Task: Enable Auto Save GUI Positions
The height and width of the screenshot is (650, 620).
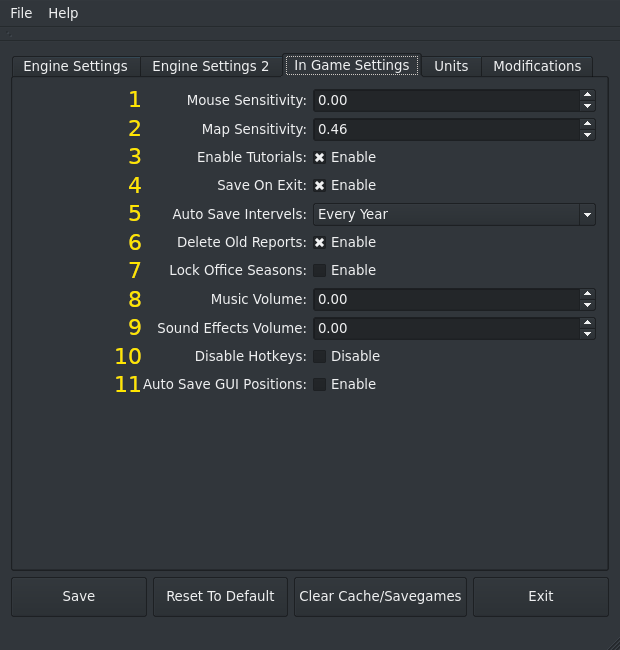Action: (320, 384)
